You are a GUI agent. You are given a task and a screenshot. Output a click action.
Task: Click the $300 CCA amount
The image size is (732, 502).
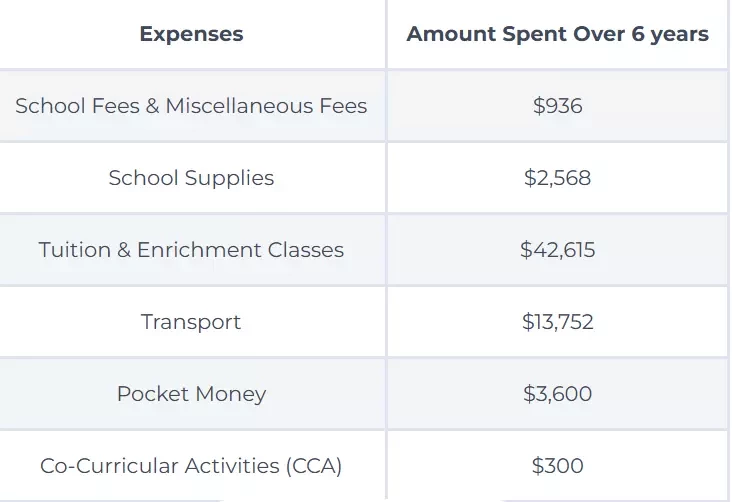point(557,466)
